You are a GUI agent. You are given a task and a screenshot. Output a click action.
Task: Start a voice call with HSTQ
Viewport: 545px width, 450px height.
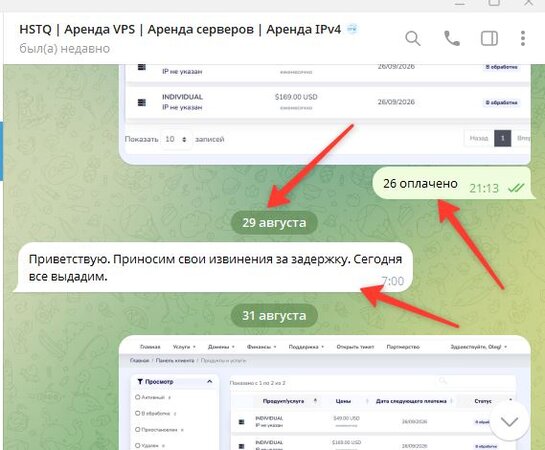(x=452, y=38)
